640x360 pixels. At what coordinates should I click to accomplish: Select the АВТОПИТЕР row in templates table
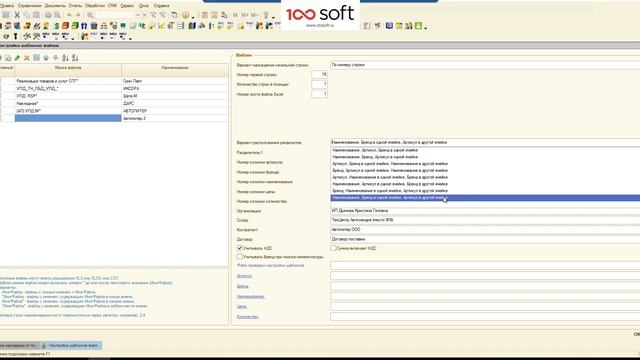pos(114,111)
